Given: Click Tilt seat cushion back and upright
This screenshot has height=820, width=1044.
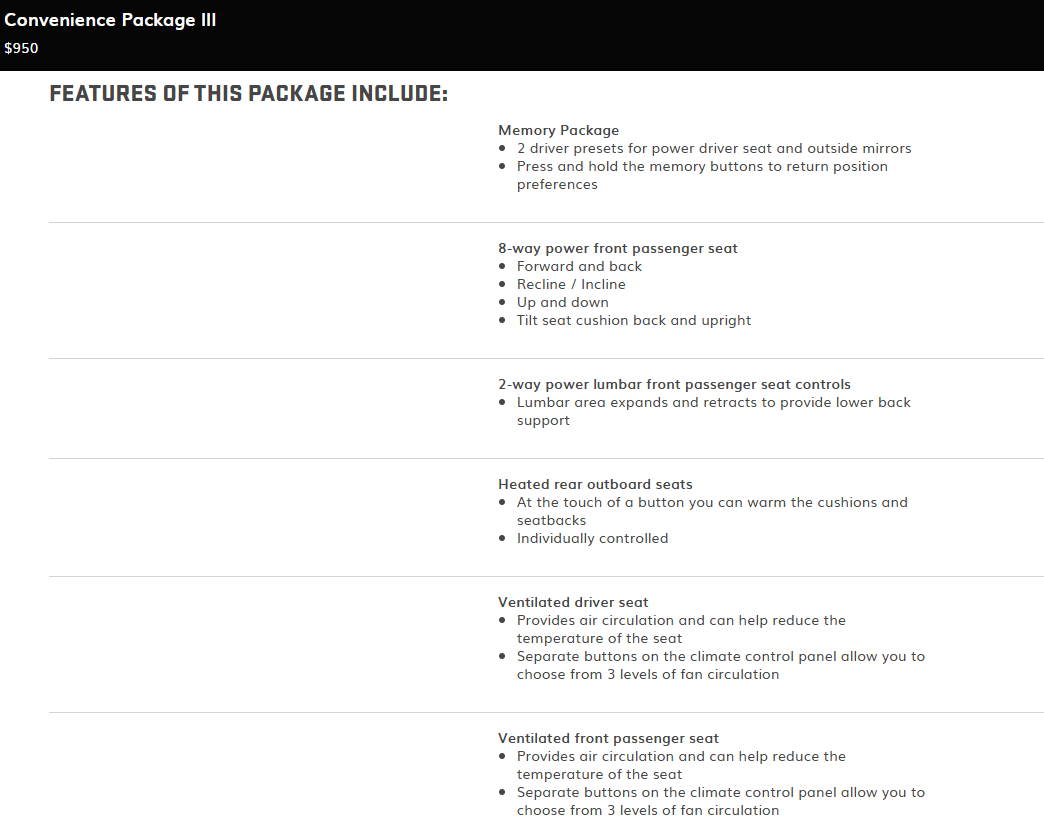Looking at the screenshot, I should (x=634, y=320).
